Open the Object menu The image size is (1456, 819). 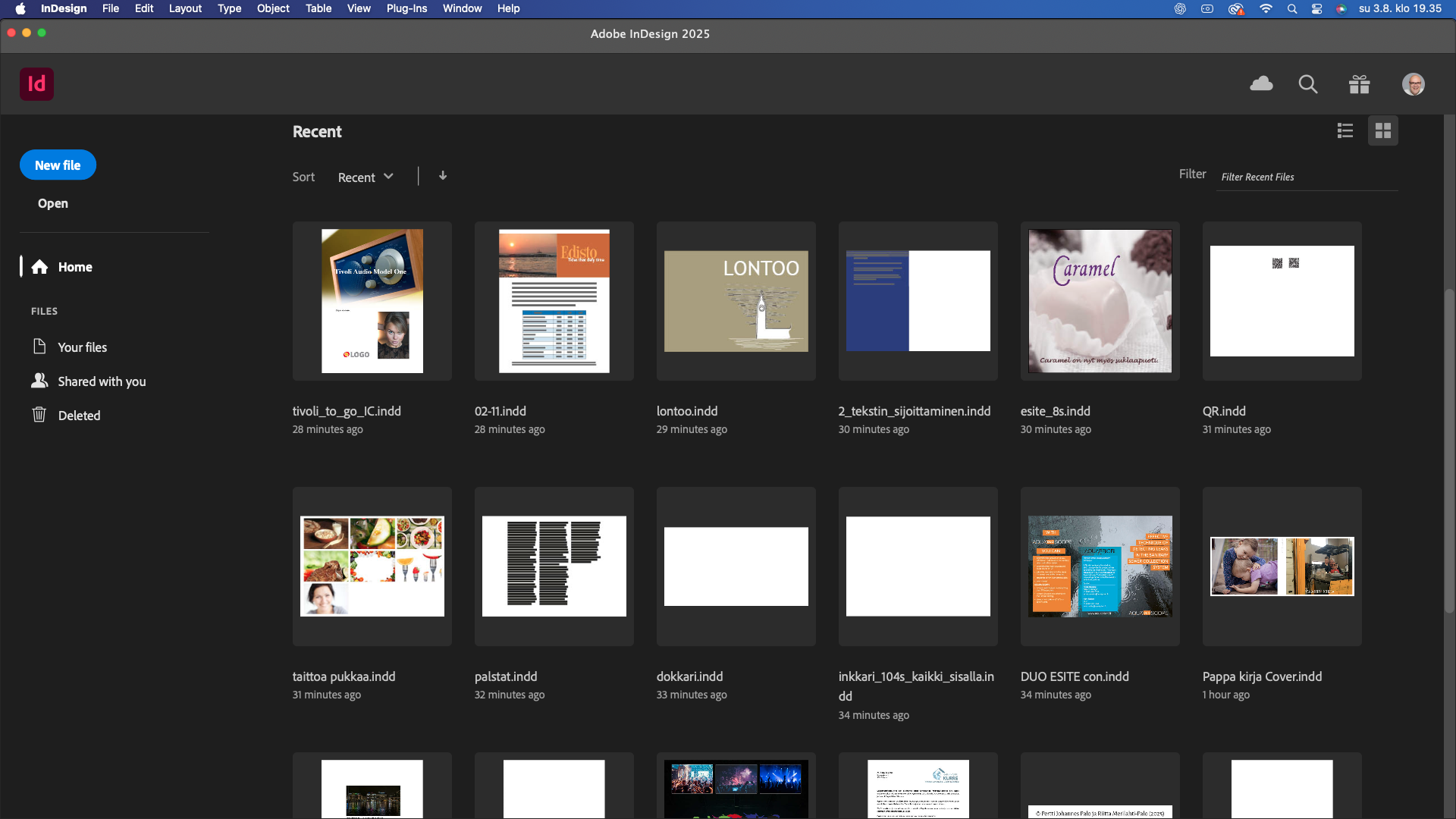pyautogui.click(x=273, y=8)
